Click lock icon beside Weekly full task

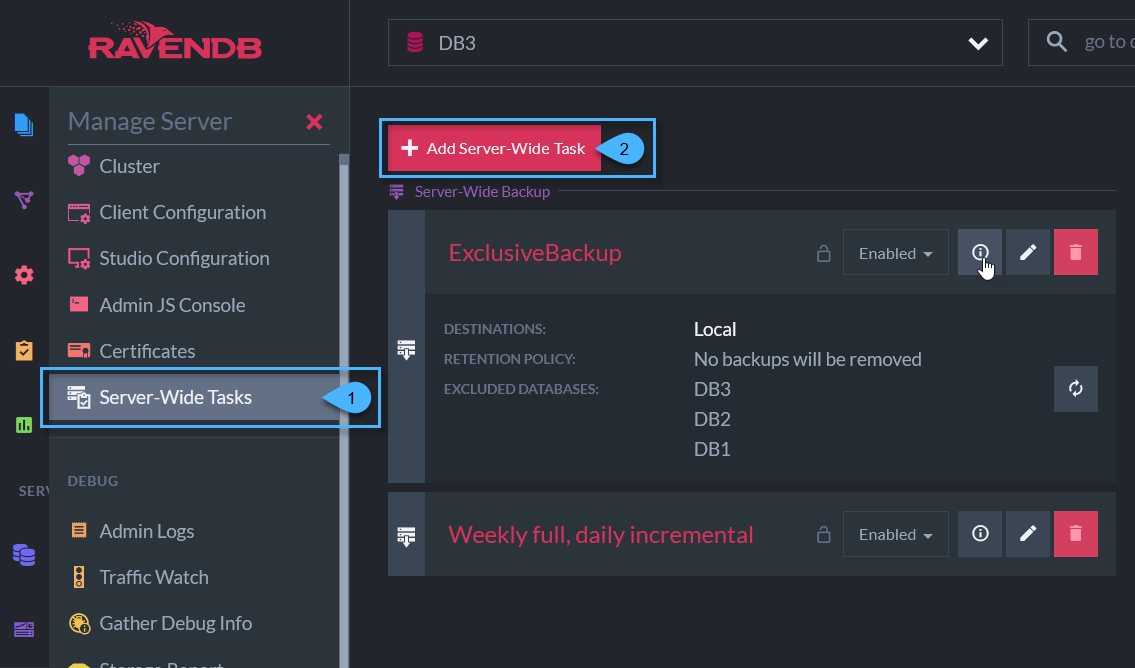pos(823,535)
